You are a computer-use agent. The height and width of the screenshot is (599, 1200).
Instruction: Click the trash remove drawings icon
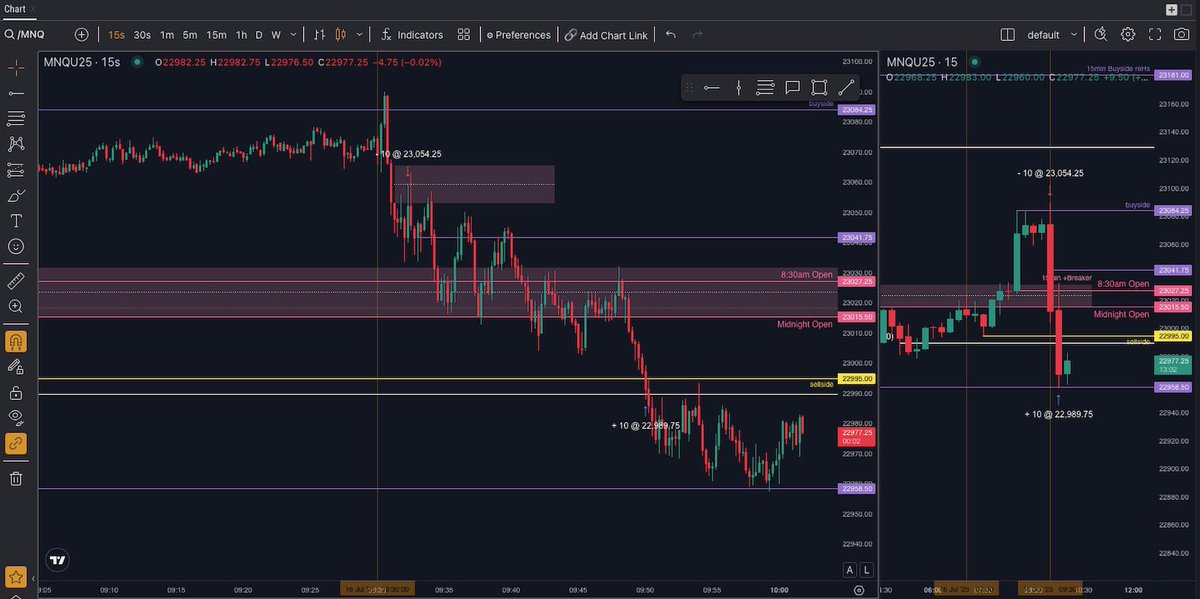tap(16, 478)
